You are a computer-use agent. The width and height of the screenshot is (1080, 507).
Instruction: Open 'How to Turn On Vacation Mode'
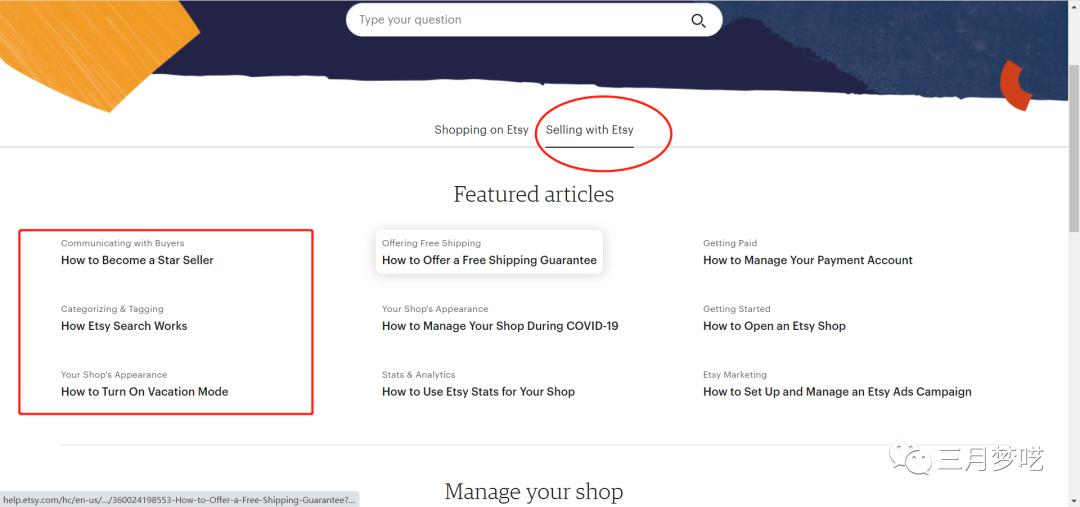(145, 392)
